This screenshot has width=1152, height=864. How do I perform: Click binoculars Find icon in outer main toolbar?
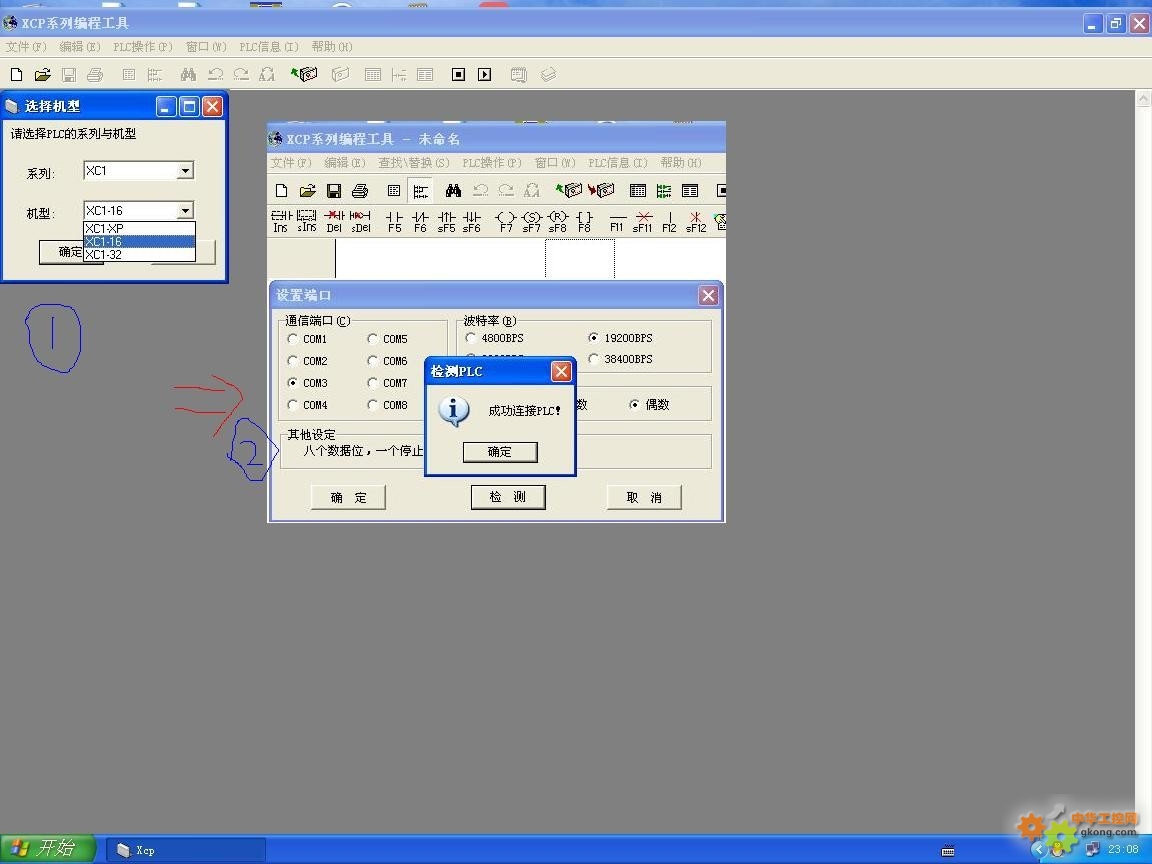[188, 74]
